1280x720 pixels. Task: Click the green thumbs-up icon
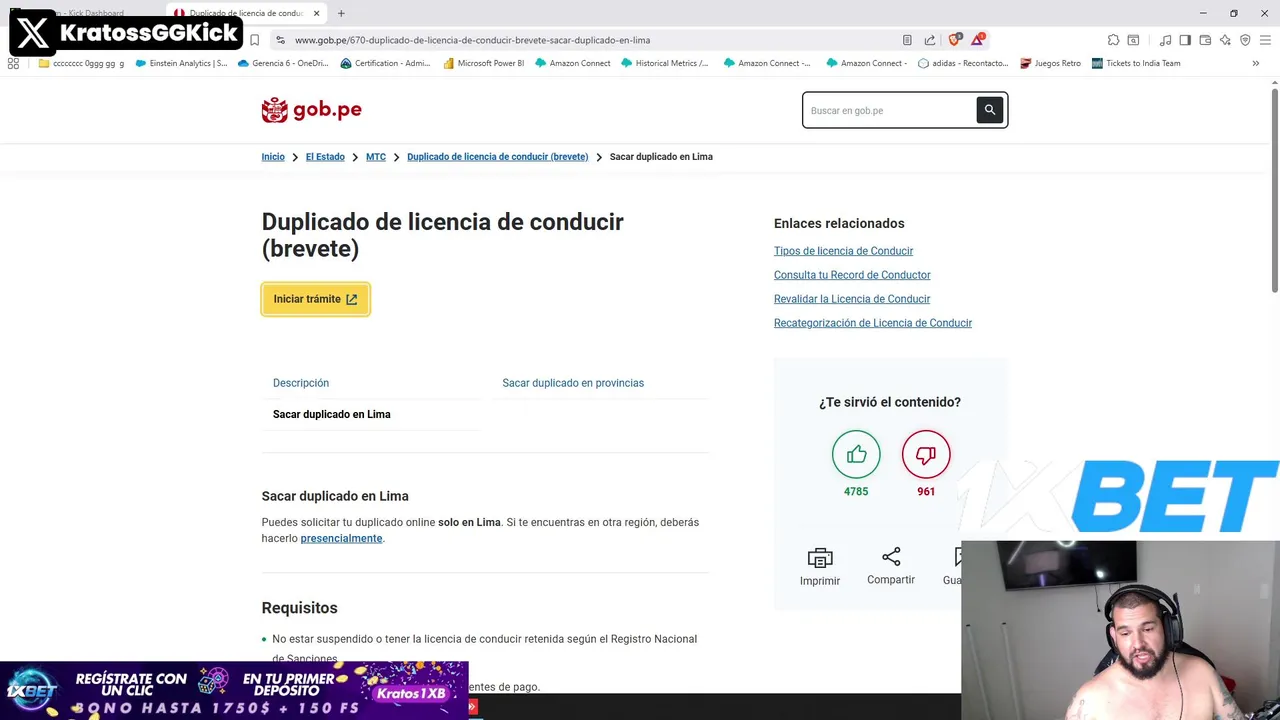(x=856, y=455)
